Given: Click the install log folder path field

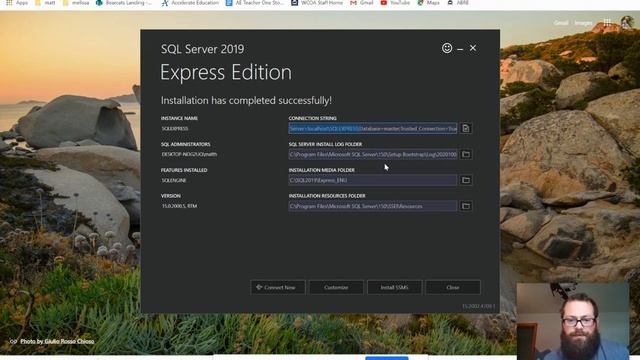Looking at the screenshot, I should pyautogui.click(x=373, y=154).
